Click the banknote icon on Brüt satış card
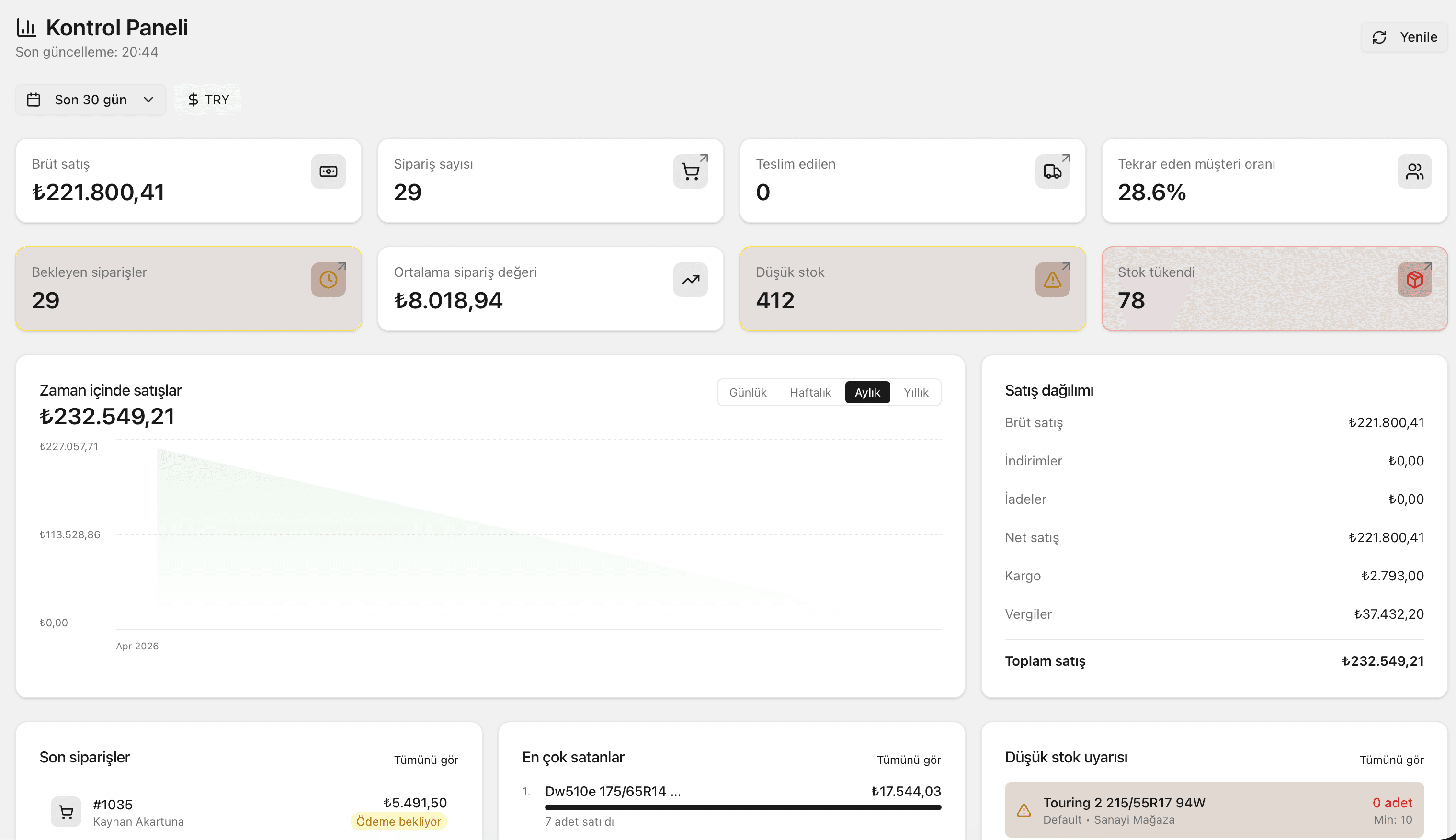This screenshot has width=1456, height=840. [x=328, y=171]
